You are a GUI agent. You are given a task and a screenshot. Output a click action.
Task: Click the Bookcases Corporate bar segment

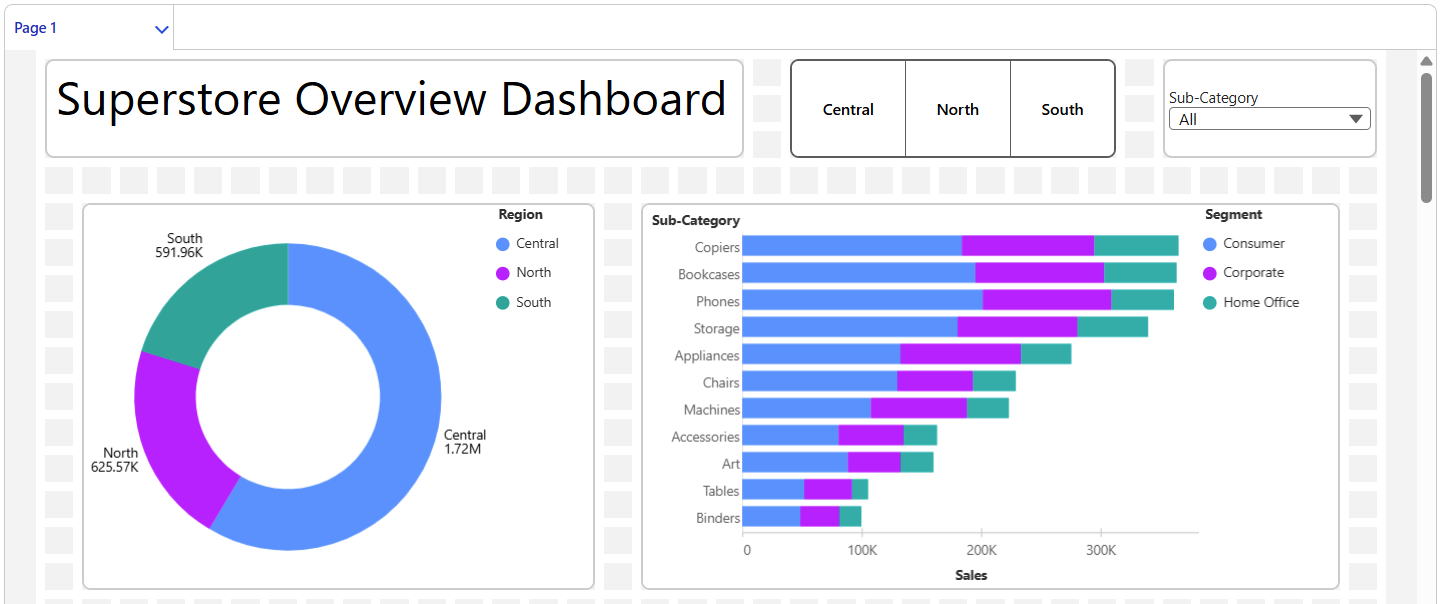(x=1039, y=273)
